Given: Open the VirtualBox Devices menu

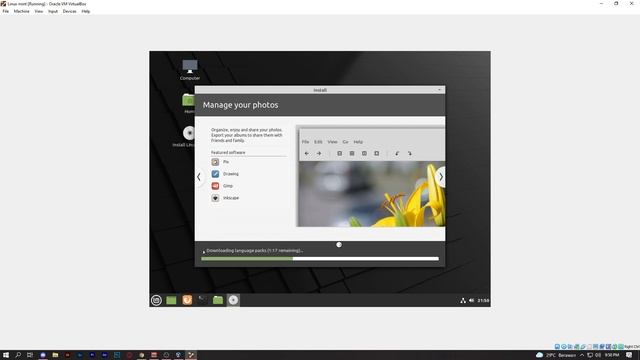Looking at the screenshot, I should pos(69,11).
